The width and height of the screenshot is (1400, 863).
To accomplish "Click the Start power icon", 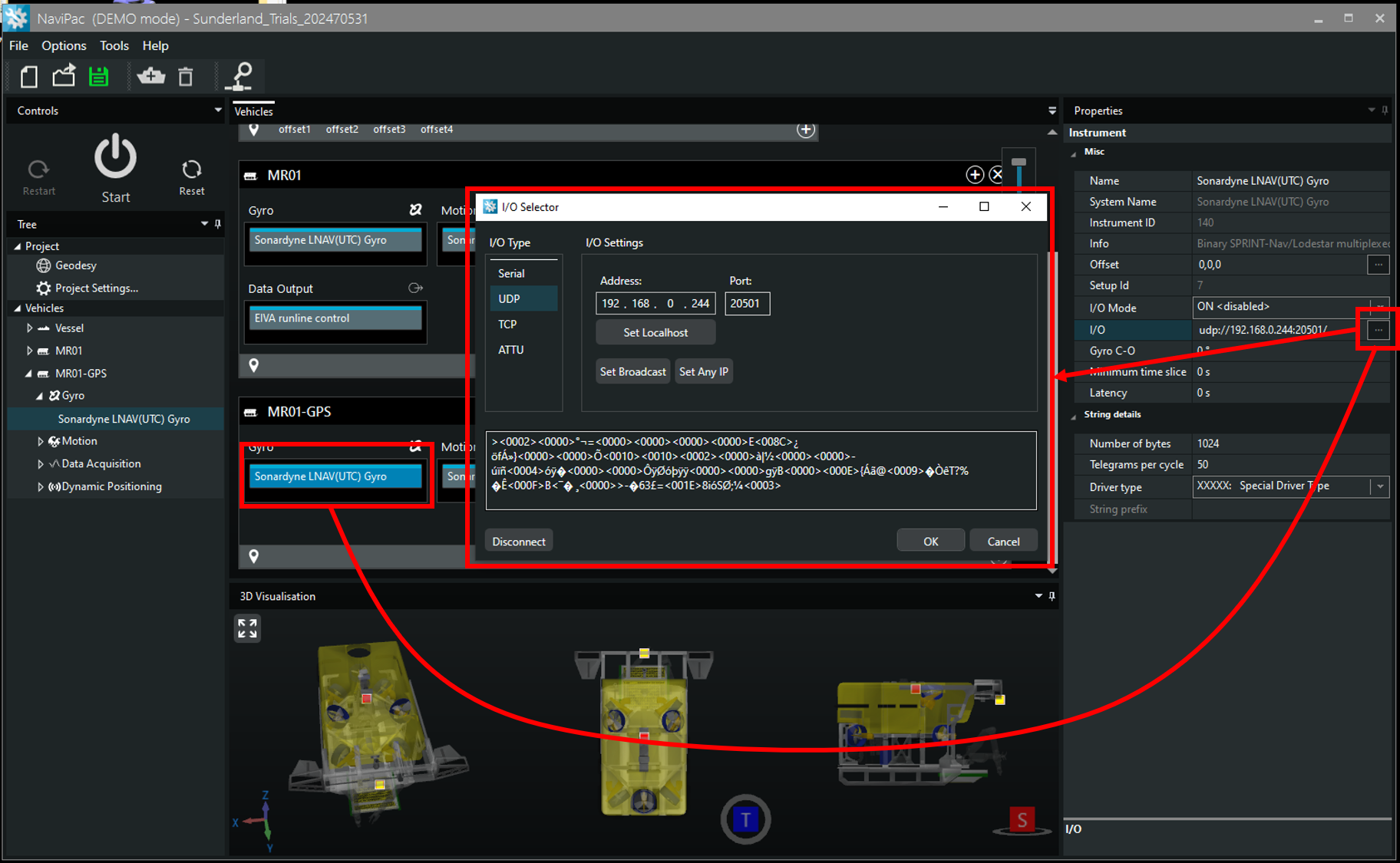I will click(115, 157).
